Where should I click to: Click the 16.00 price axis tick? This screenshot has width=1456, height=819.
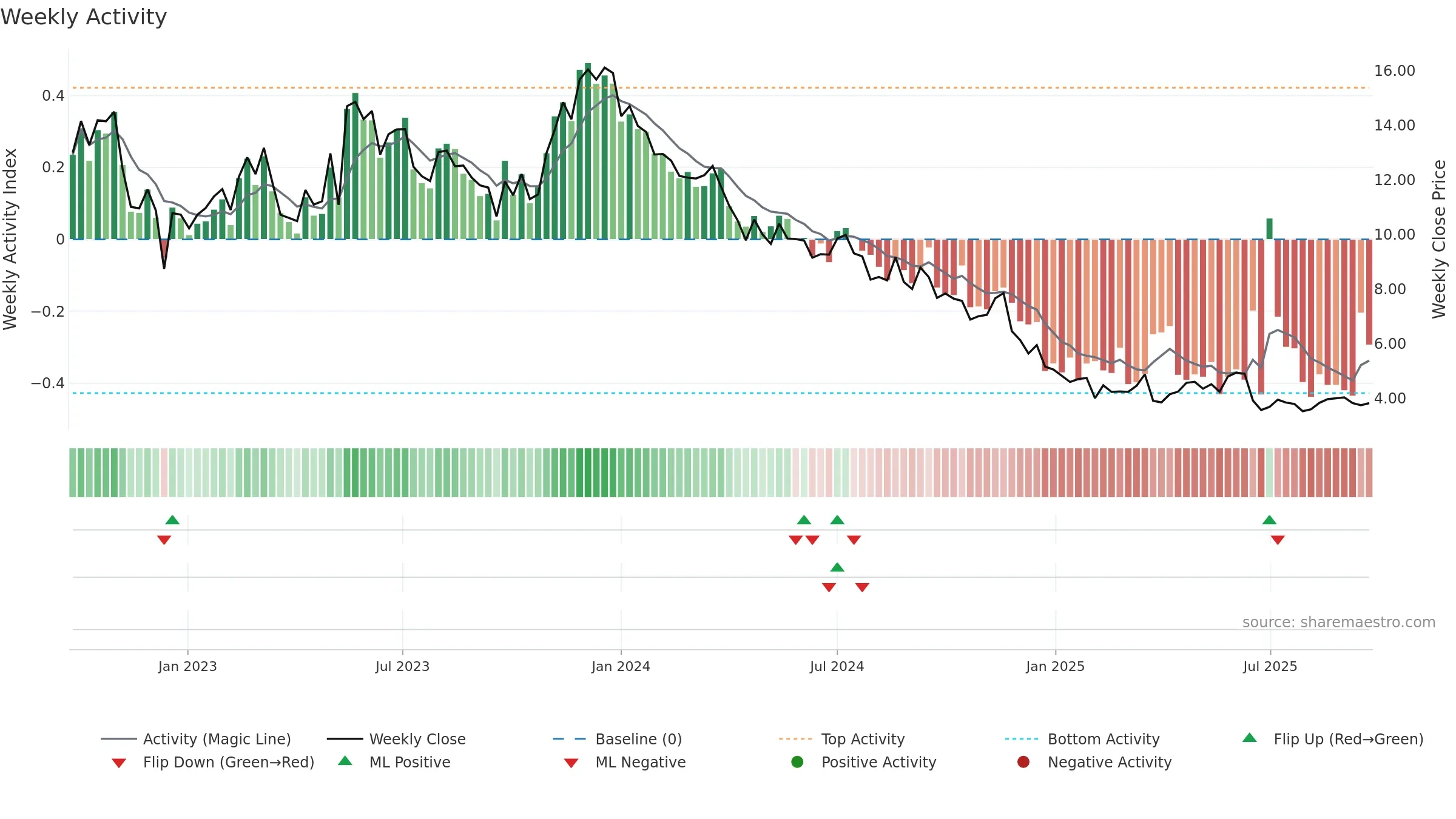1394,71
